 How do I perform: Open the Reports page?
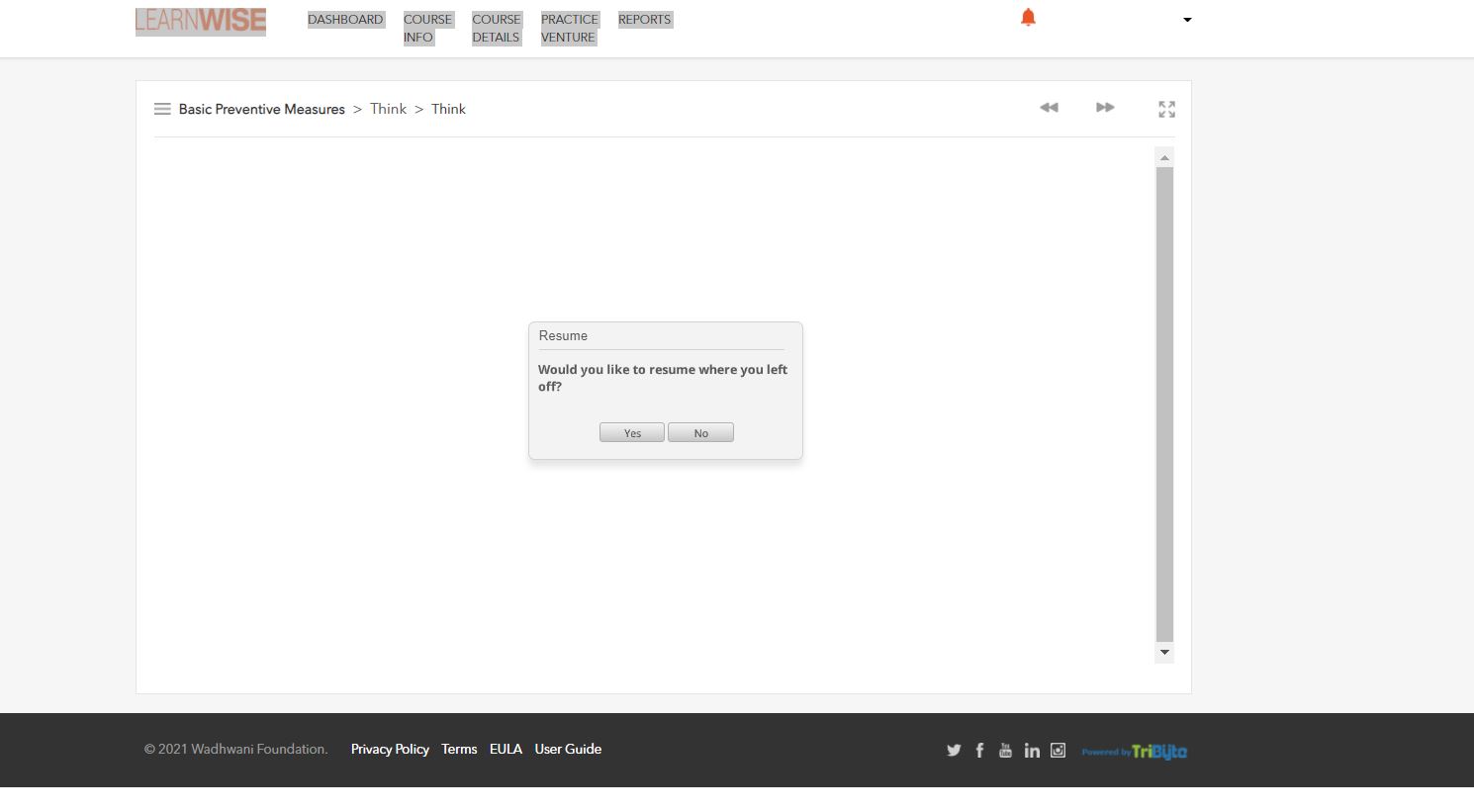644,20
